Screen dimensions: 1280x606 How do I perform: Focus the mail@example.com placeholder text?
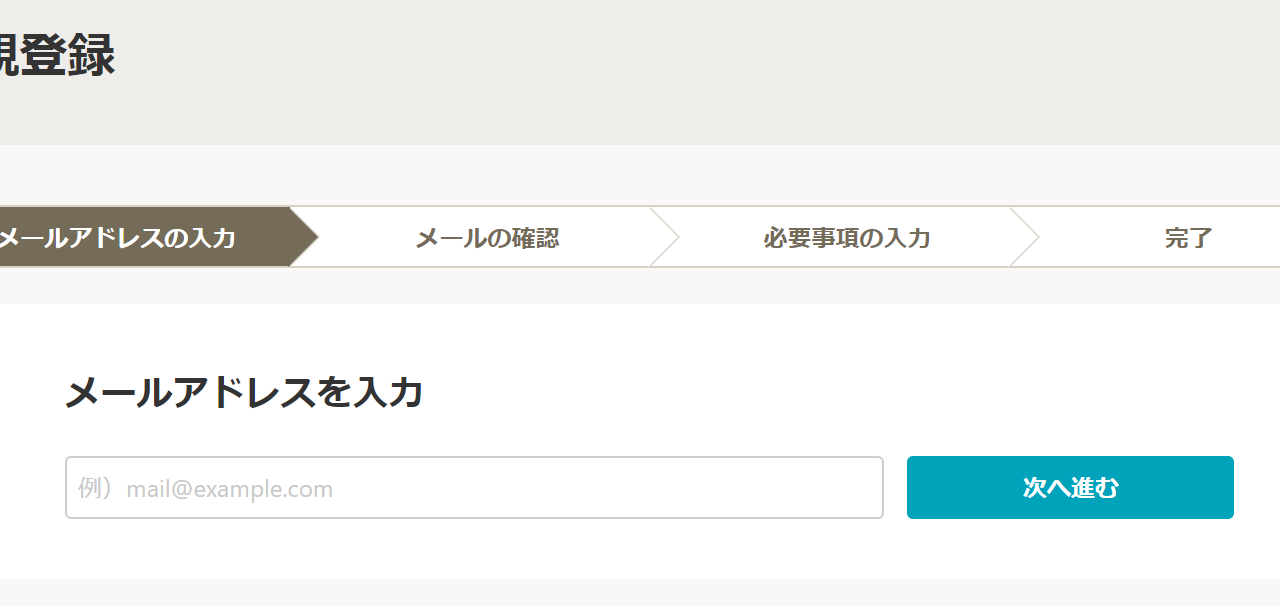229,489
